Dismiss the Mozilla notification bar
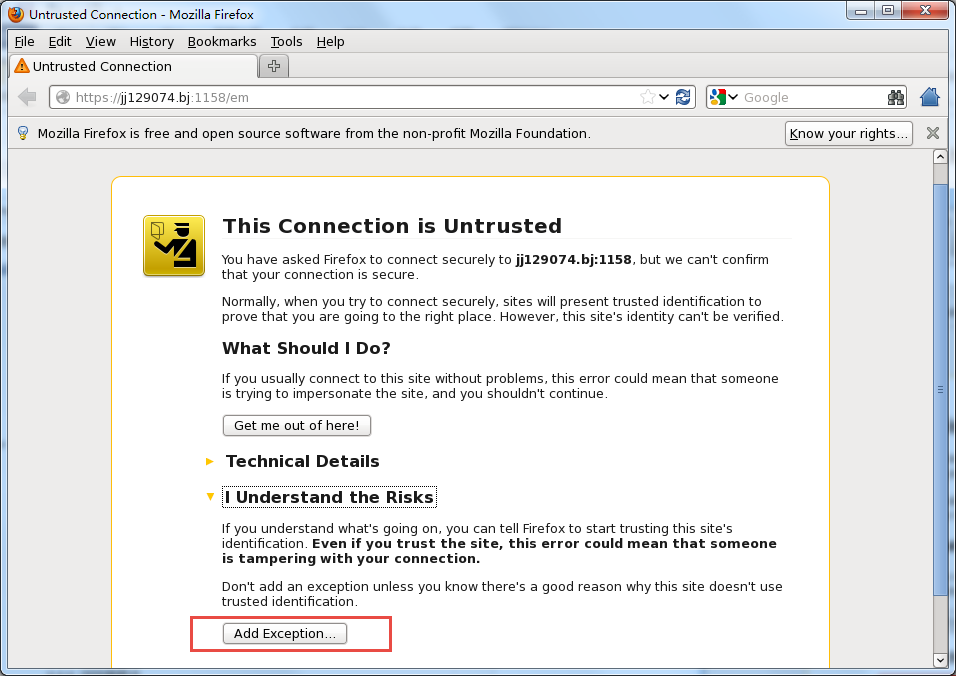This screenshot has height=676, width=956. click(932, 132)
